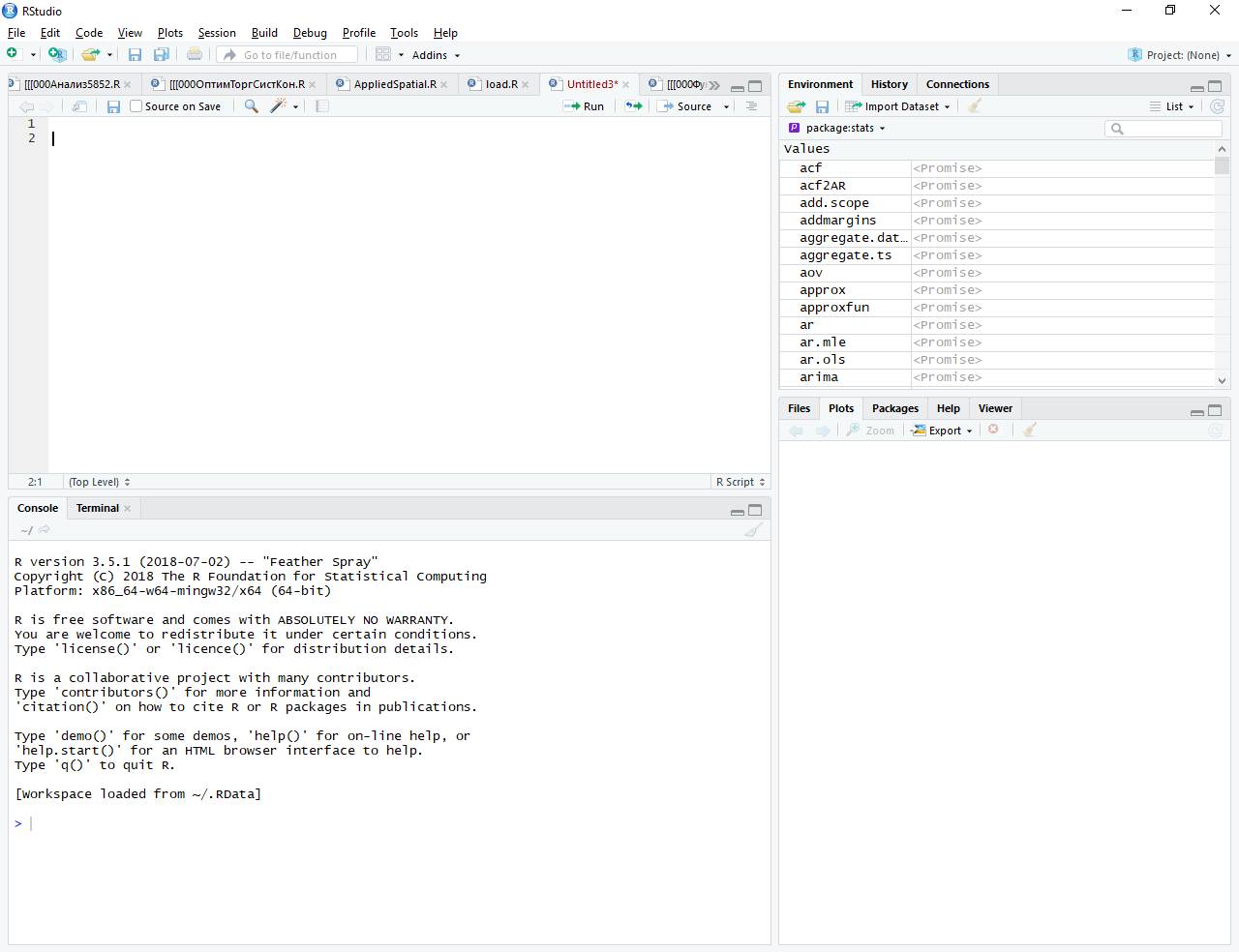Image resolution: width=1239 pixels, height=952 pixels.
Task: Click the create new project icon
Action: (x=57, y=55)
